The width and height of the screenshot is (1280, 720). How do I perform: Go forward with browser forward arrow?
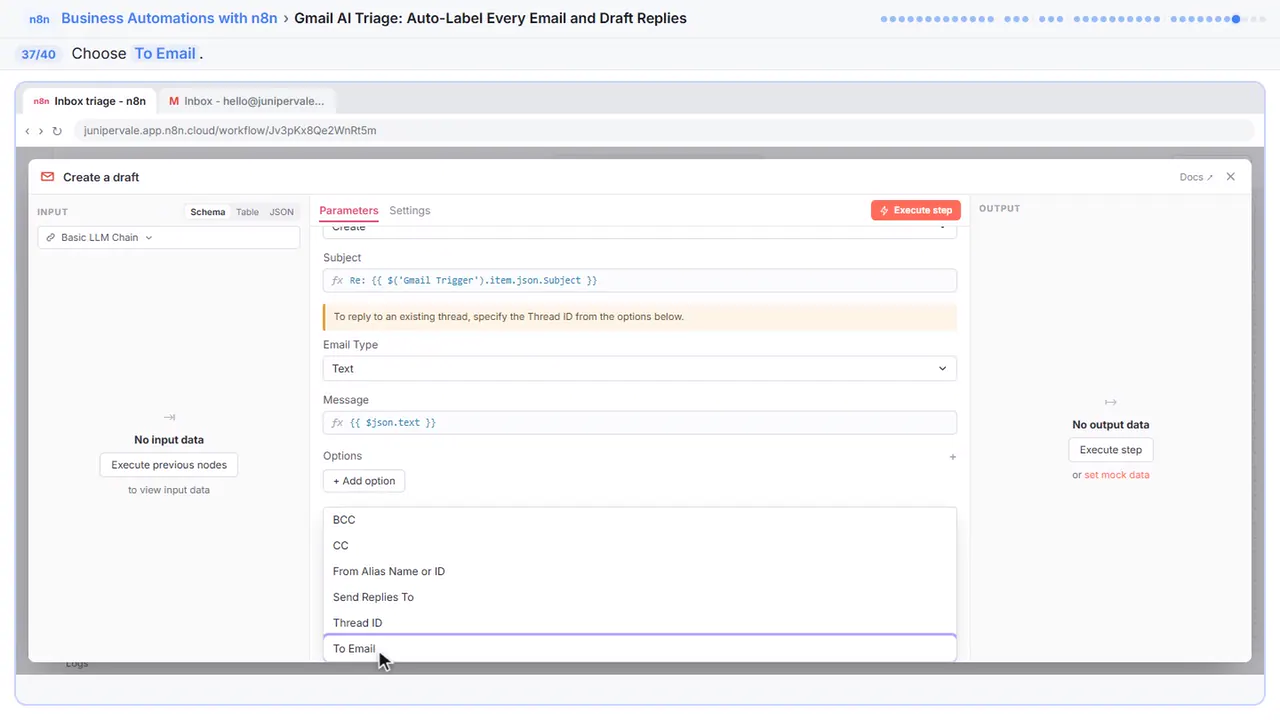41,131
